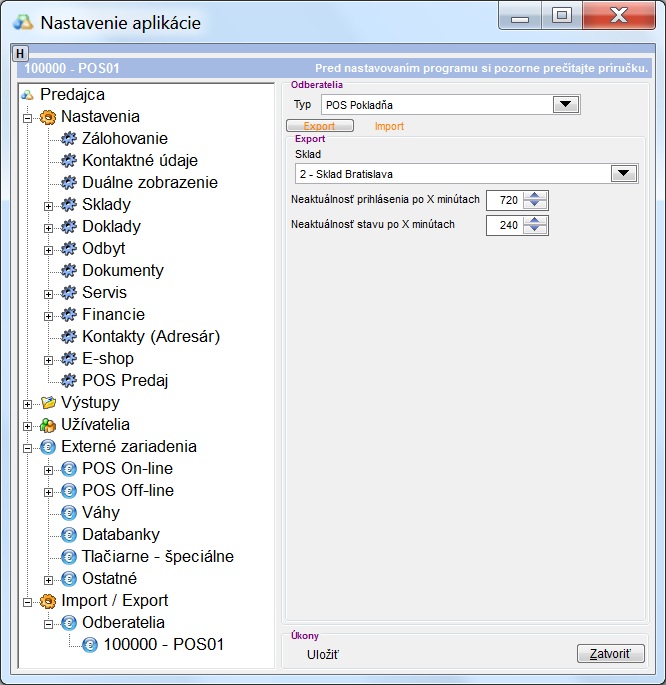Select the Export tab
Screen dimensions: 666x685
tap(319, 127)
